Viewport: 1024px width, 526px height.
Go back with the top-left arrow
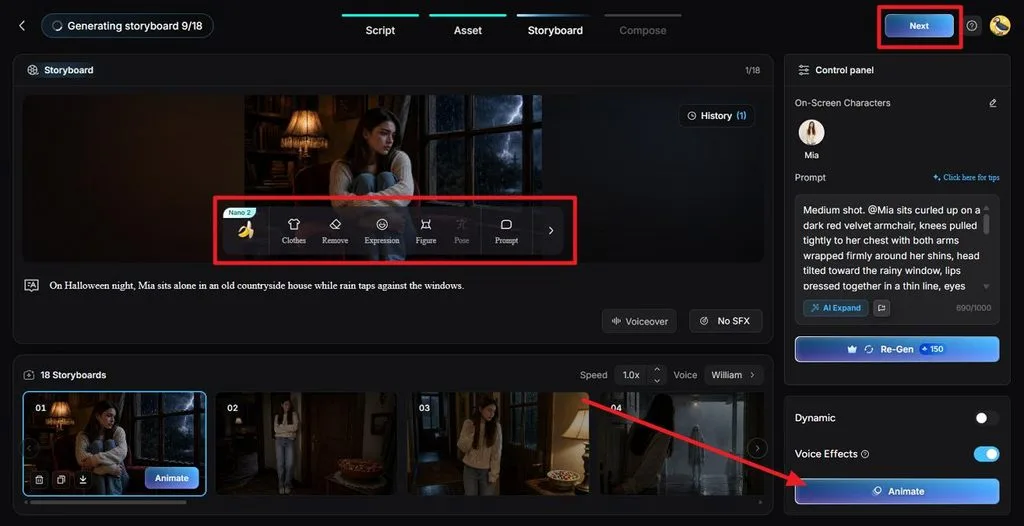pos(22,25)
